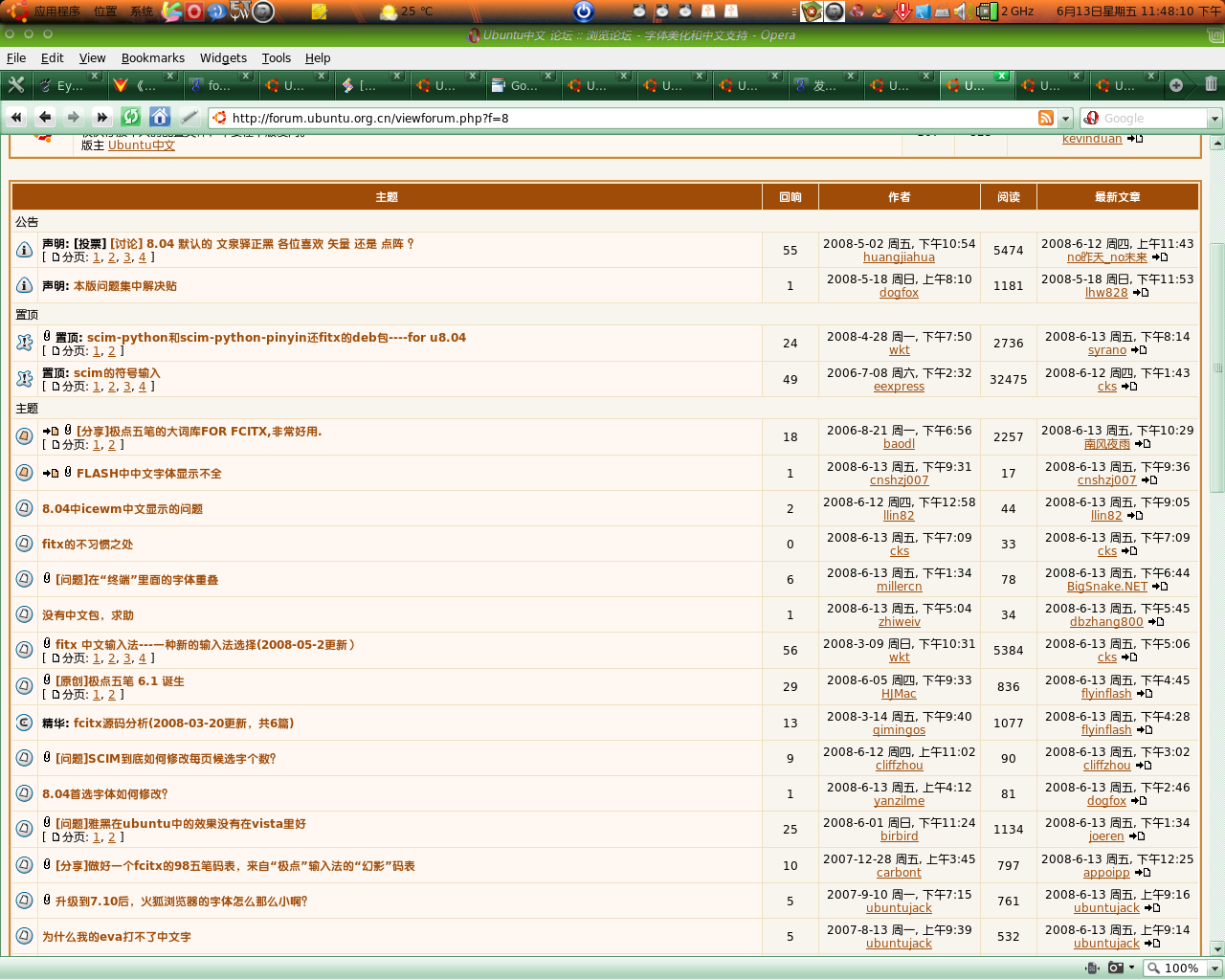Open topic 为什么我的eva打不了中文字
This screenshot has height=980, width=1225.
point(117,937)
